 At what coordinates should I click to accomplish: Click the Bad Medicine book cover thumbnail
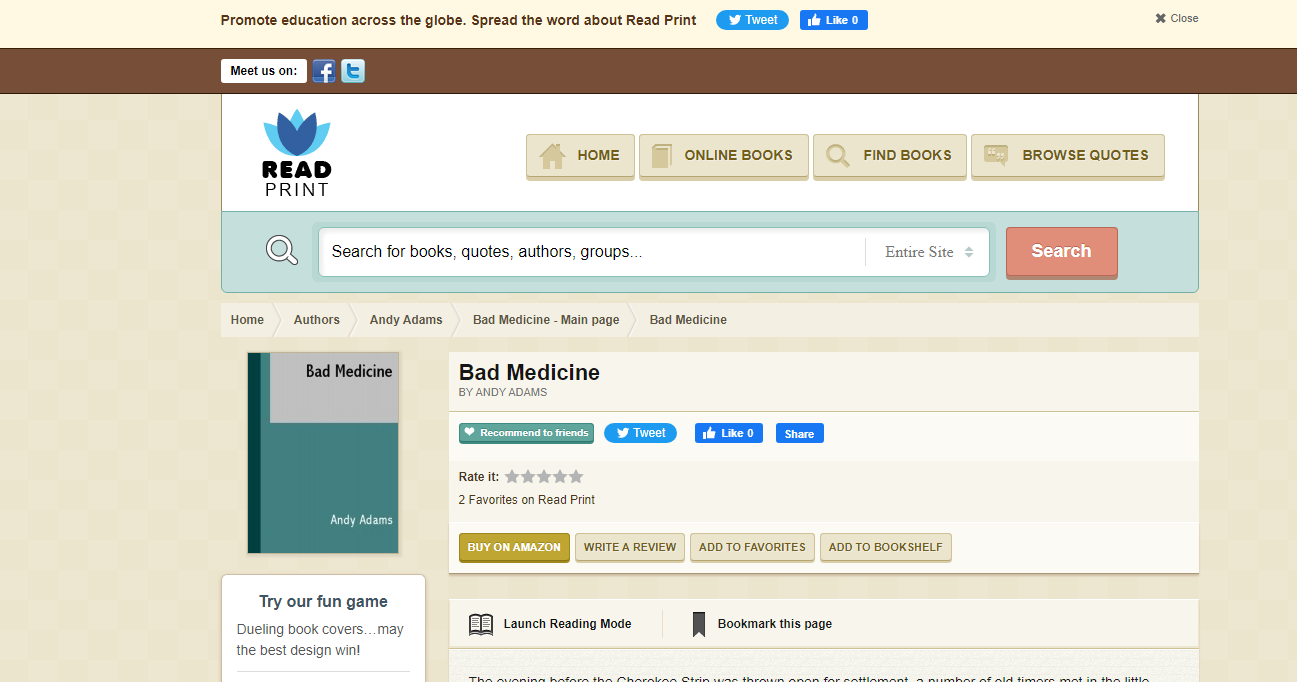(x=323, y=453)
